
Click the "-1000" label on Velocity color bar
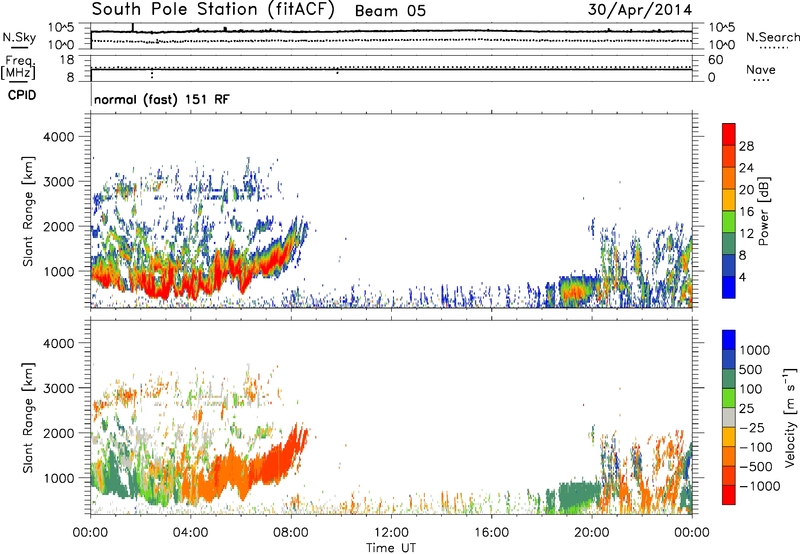point(759,486)
